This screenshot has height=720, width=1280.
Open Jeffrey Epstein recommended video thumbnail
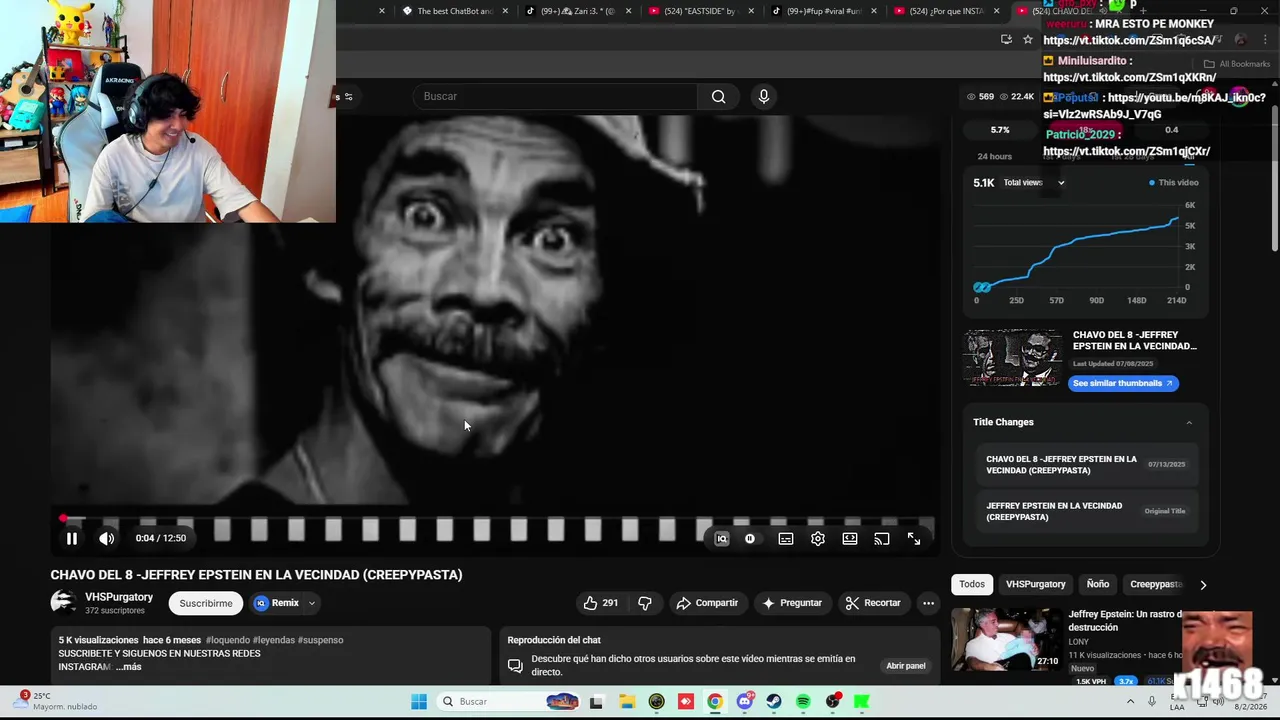coord(1006,638)
